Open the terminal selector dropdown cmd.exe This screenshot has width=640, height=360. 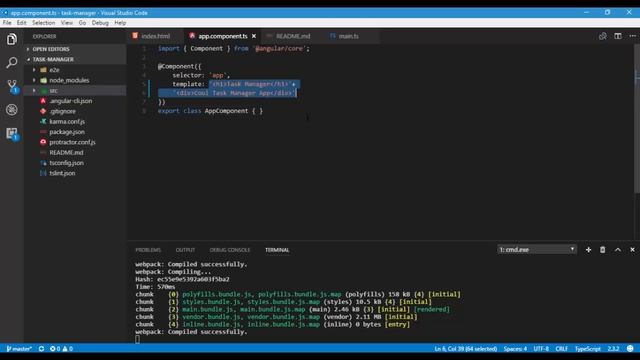coord(537,249)
